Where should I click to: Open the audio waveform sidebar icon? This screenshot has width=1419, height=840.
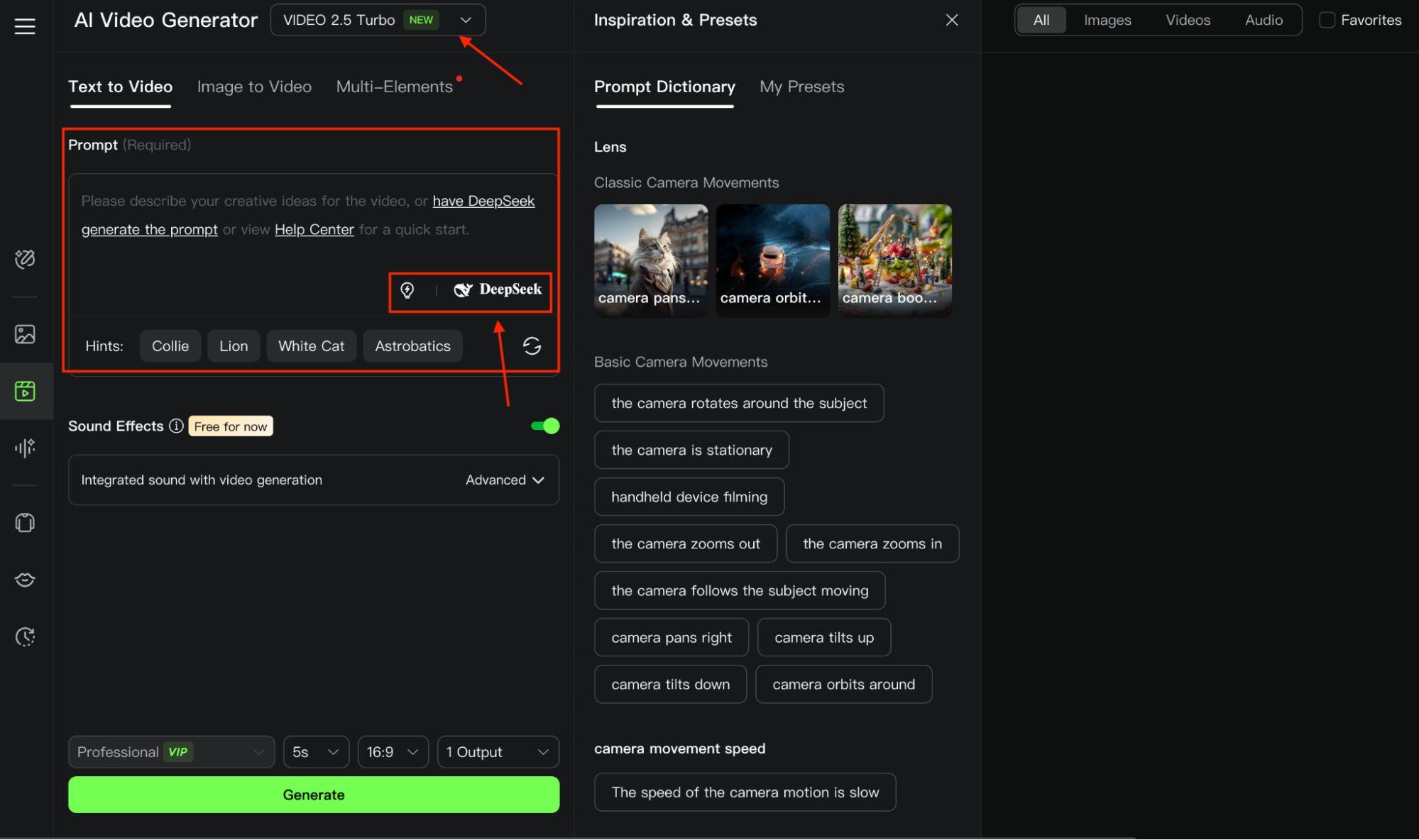coord(25,448)
